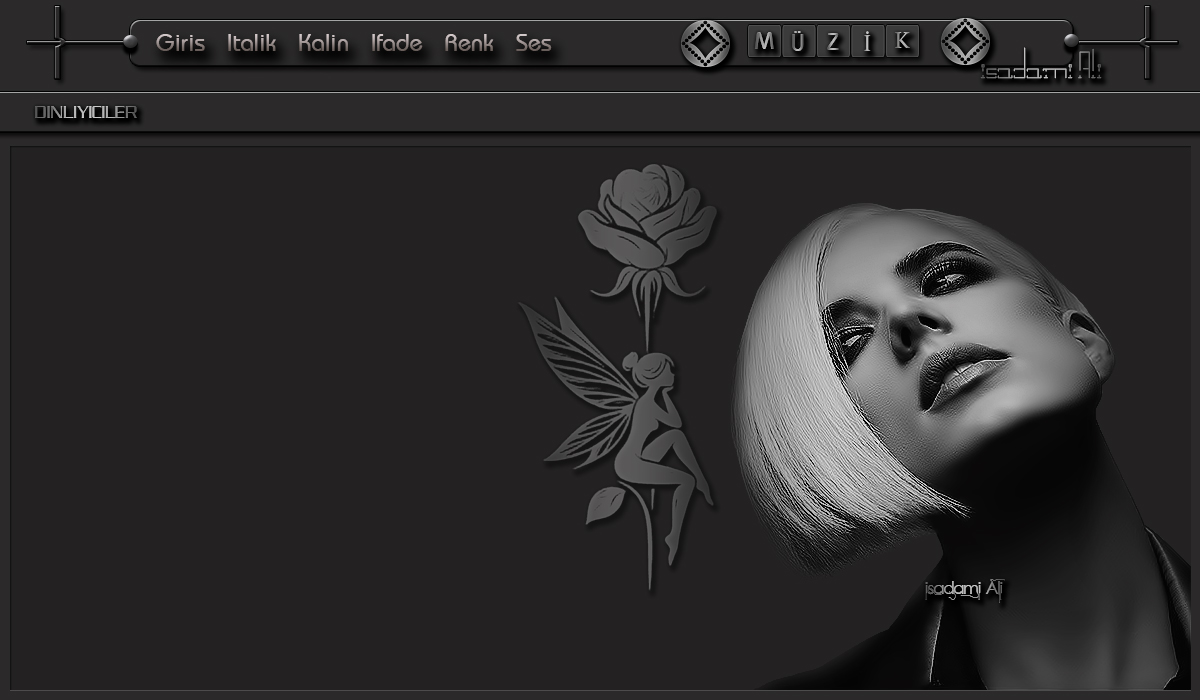The width and height of the screenshot is (1200, 700).
Task: Click the K tile in MÜZİK
Action: coord(902,42)
